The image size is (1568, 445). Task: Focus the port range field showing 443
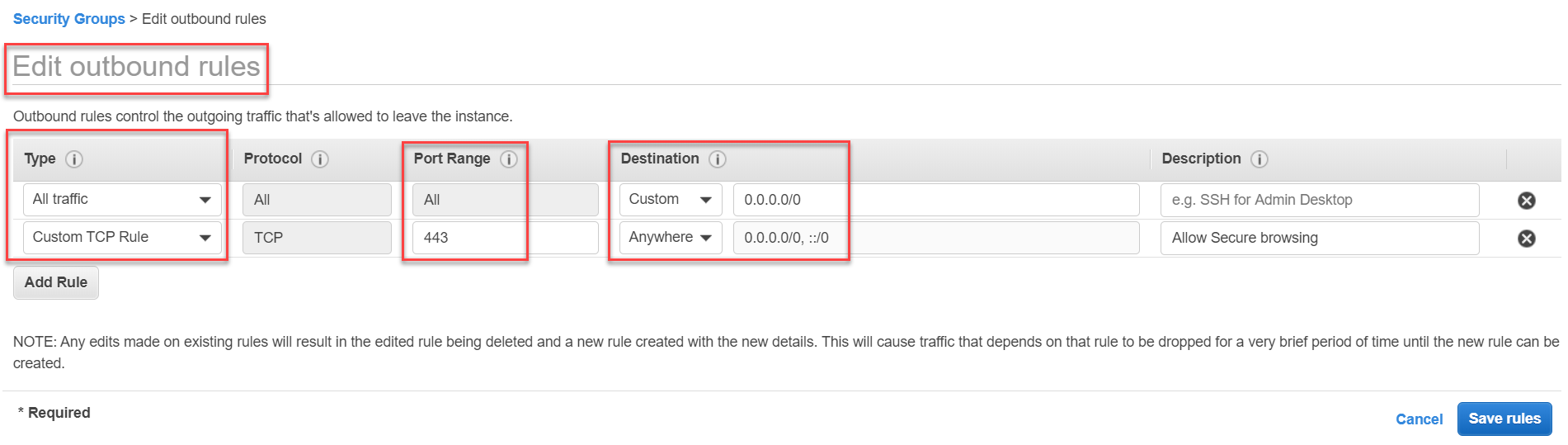pyautogui.click(x=506, y=238)
